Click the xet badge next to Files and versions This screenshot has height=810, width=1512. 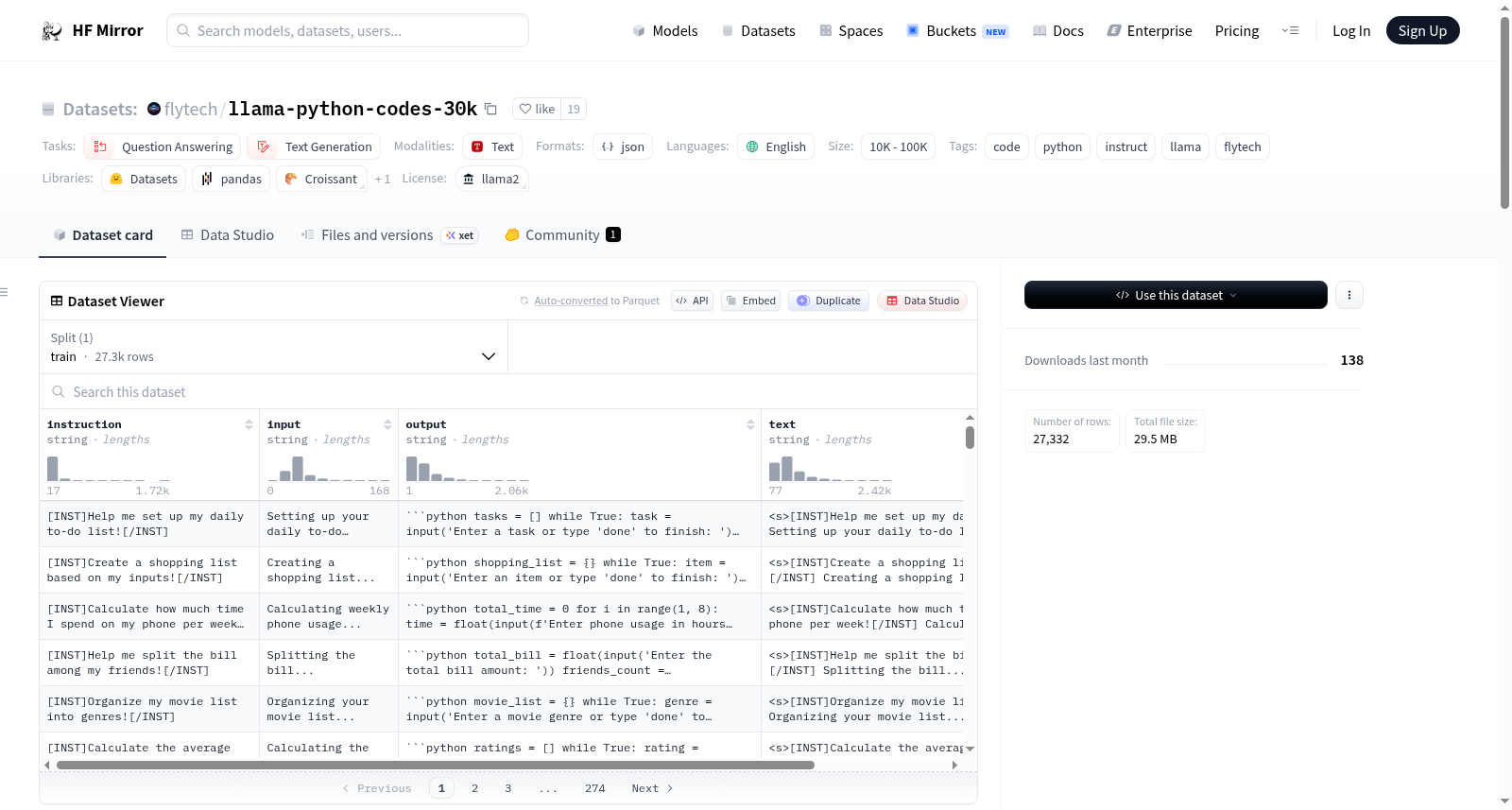tap(461, 235)
